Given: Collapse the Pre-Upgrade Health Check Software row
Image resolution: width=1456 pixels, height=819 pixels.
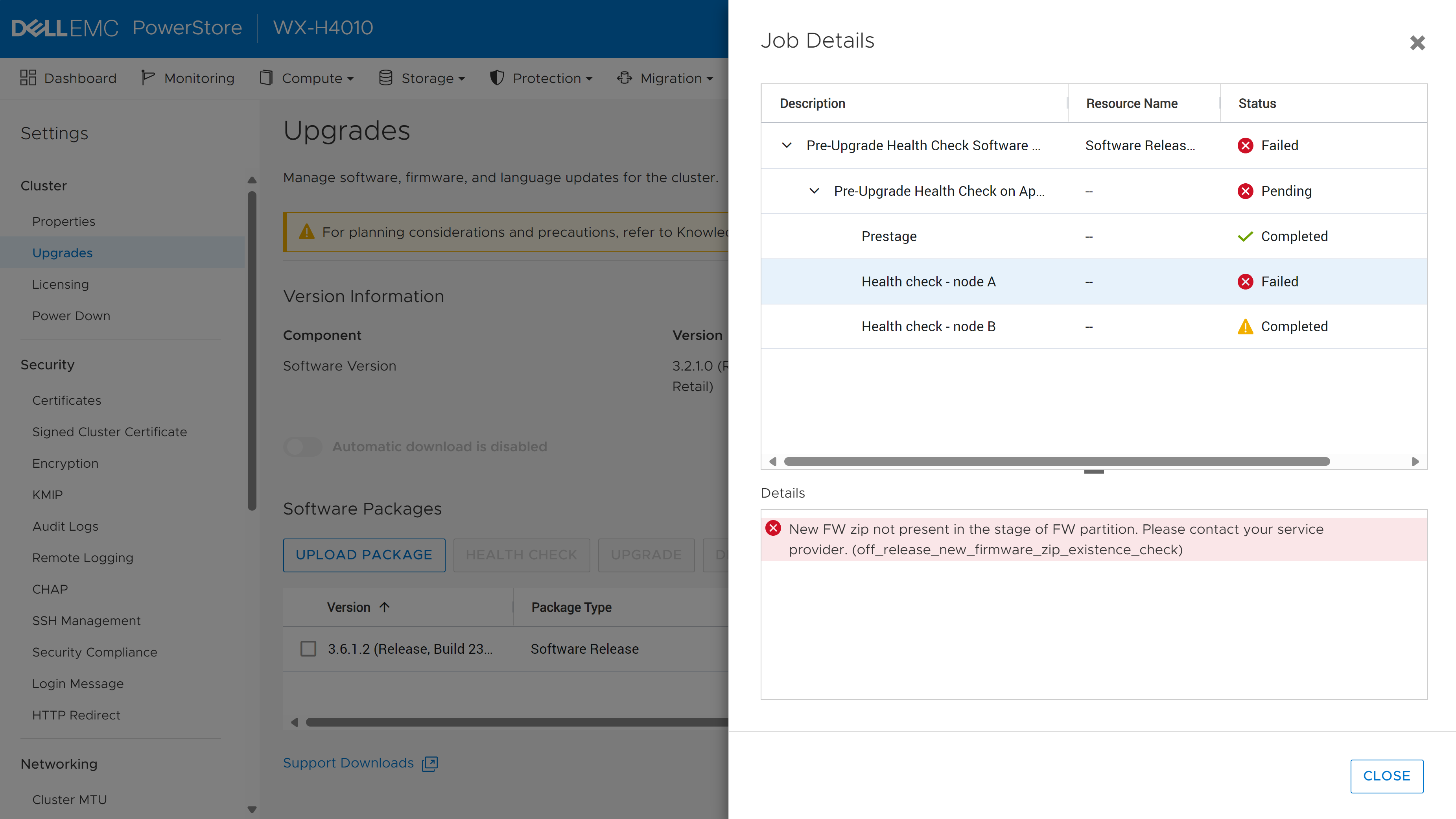Looking at the screenshot, I should [786, 145].
